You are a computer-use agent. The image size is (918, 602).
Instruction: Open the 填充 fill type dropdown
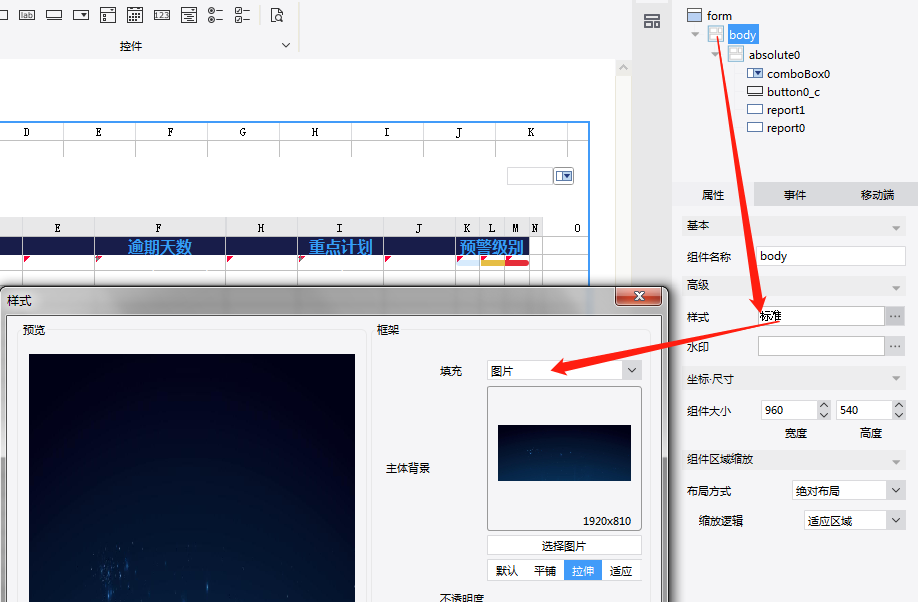[x=632, y=370]
